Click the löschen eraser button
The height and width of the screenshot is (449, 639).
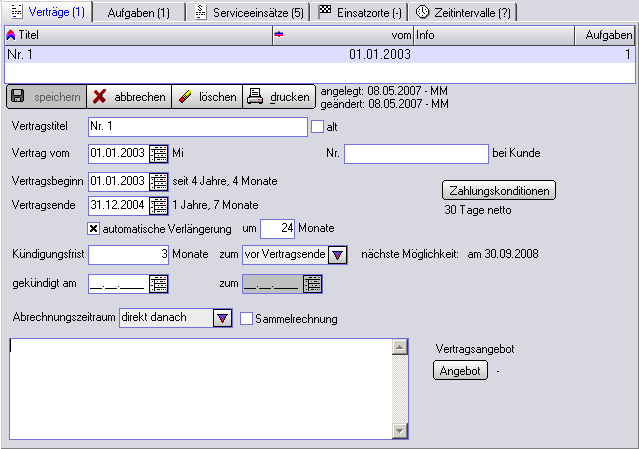point(206,97)
